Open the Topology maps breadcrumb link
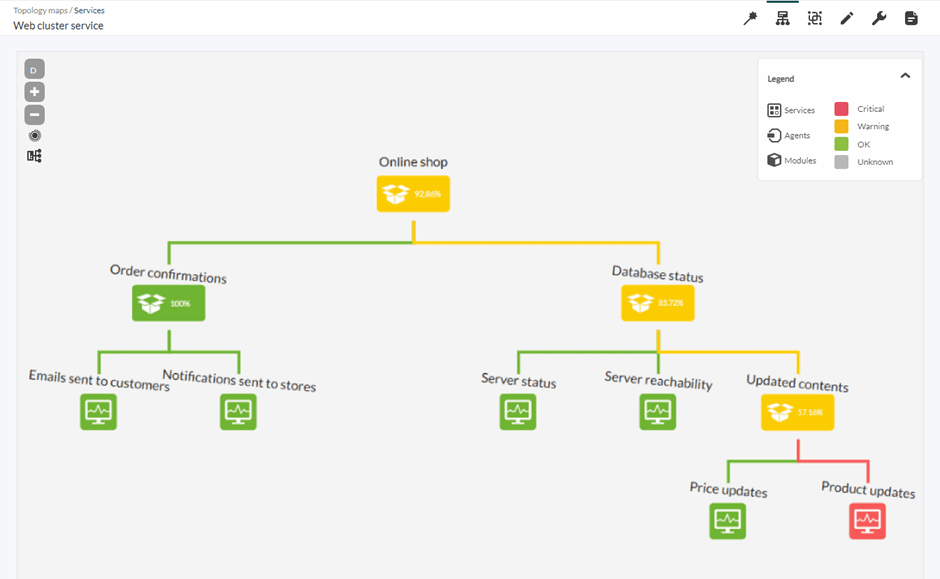 [40, 10]
